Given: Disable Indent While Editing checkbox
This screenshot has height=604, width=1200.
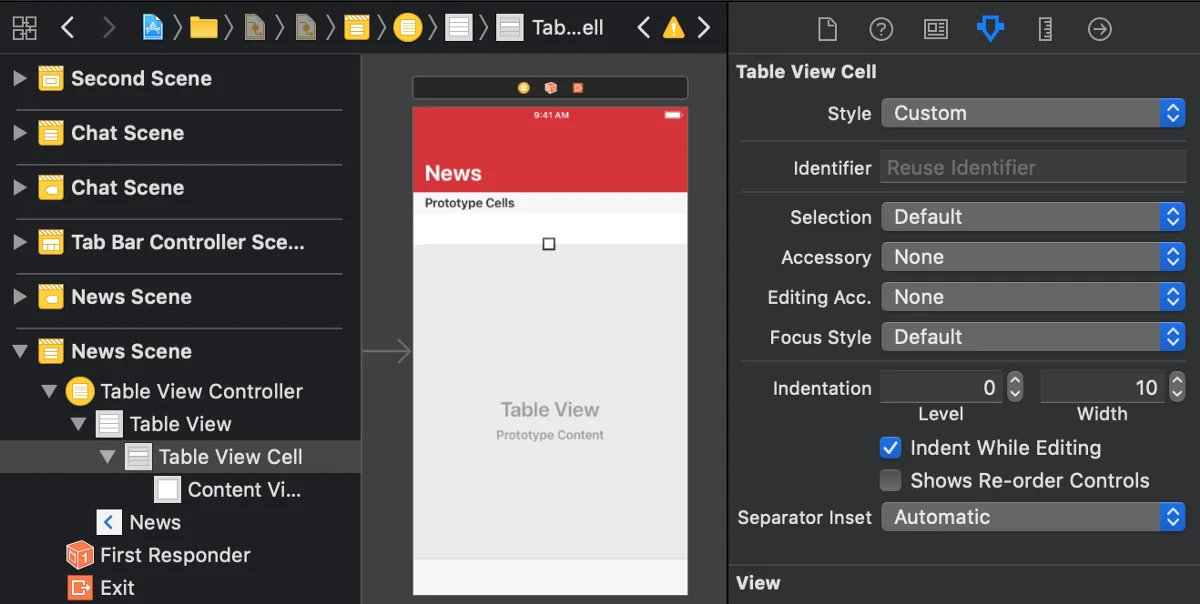Looking at the screenshot, I should [890, 448].
